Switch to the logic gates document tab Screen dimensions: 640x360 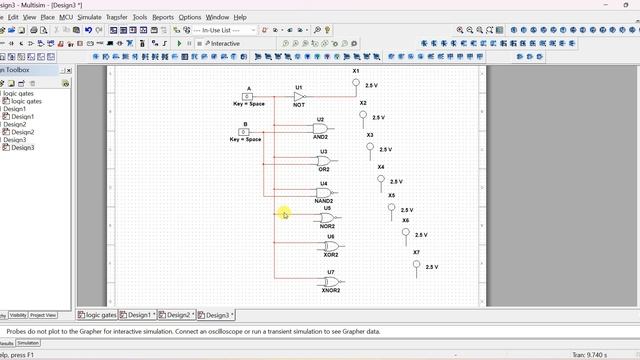tap(97, 315)
